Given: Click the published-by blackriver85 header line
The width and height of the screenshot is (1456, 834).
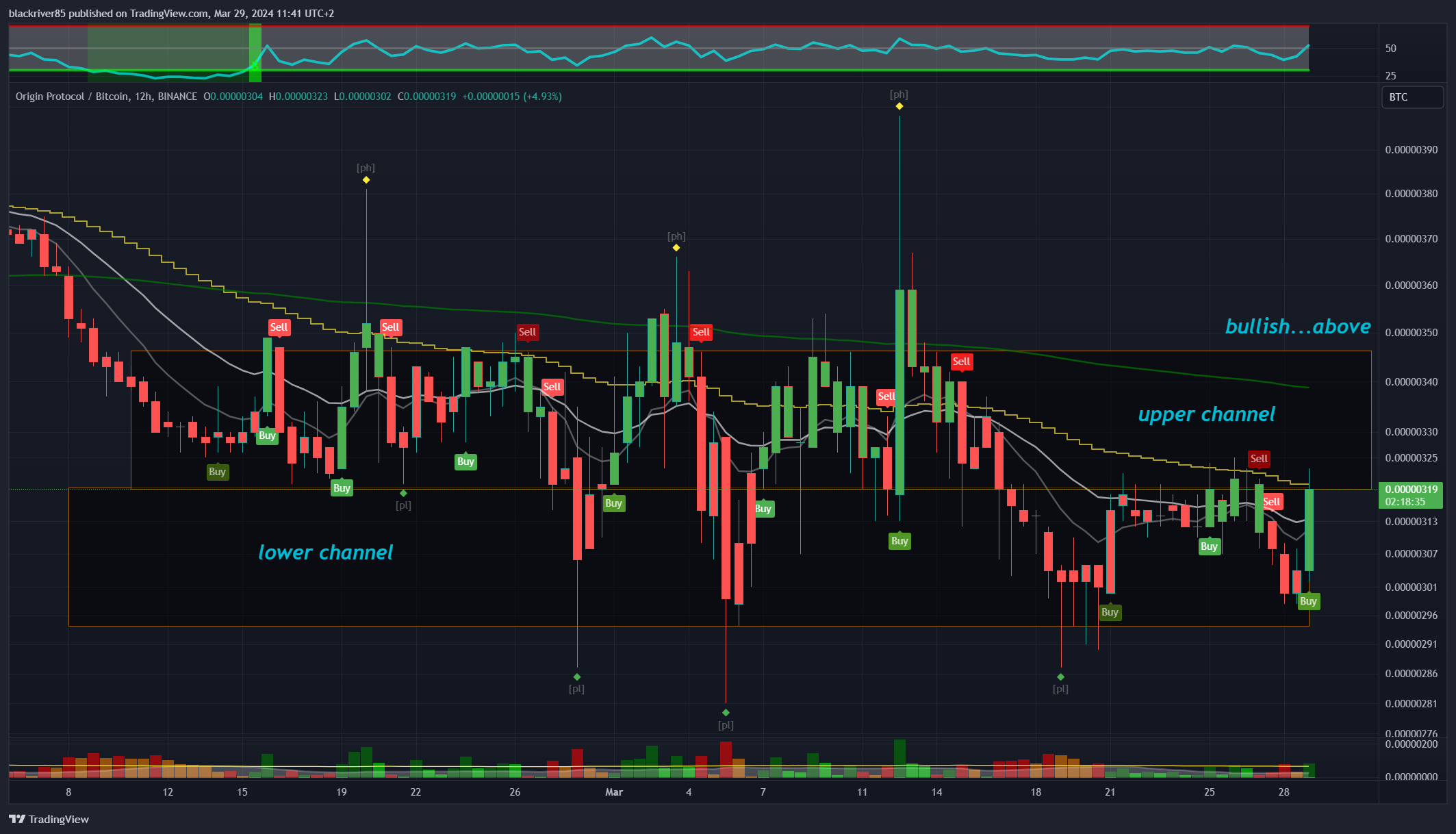Looking at the screenshot, I should coord(171,14).
